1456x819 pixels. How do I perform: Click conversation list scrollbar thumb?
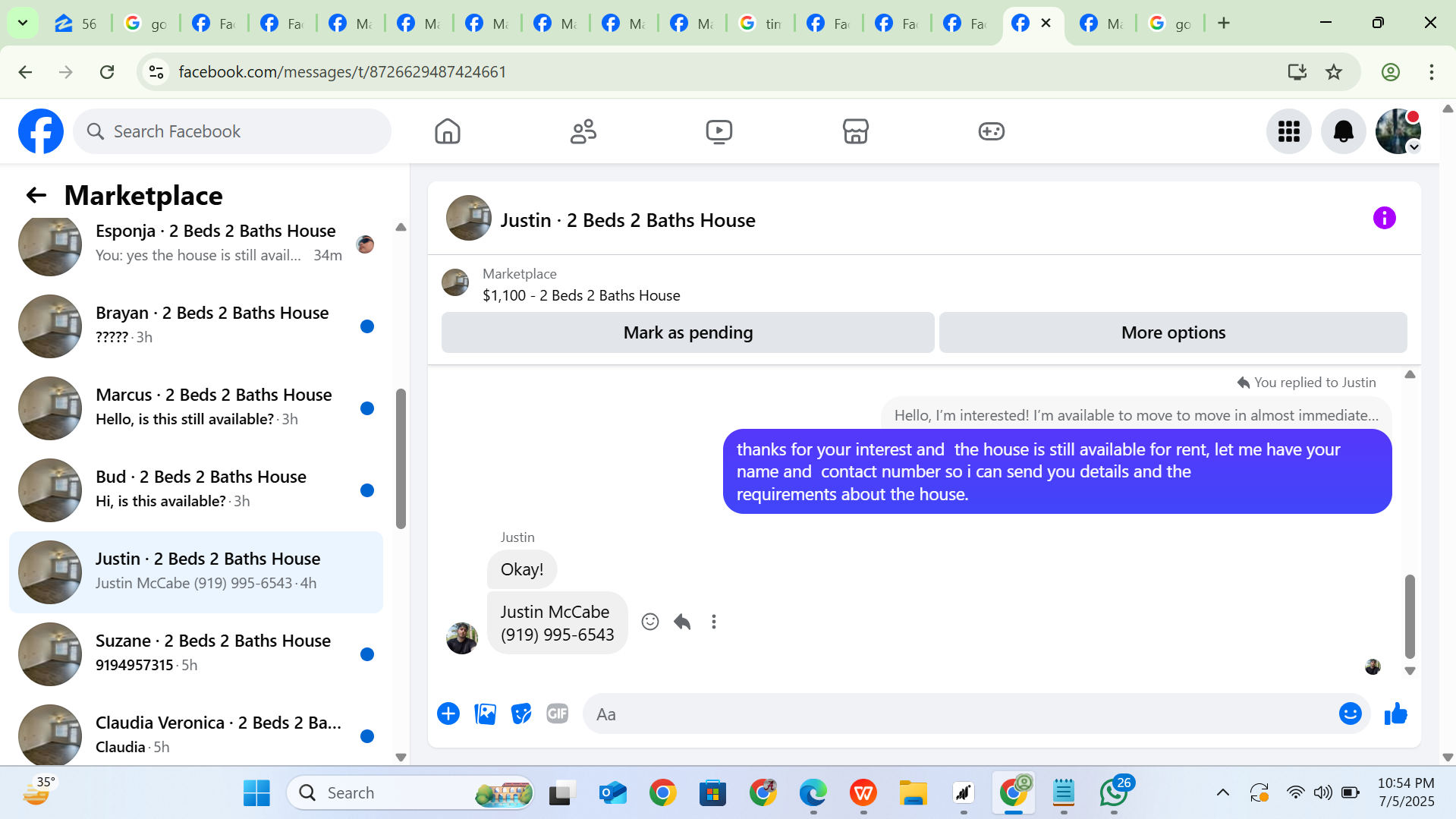coord(401,458)
